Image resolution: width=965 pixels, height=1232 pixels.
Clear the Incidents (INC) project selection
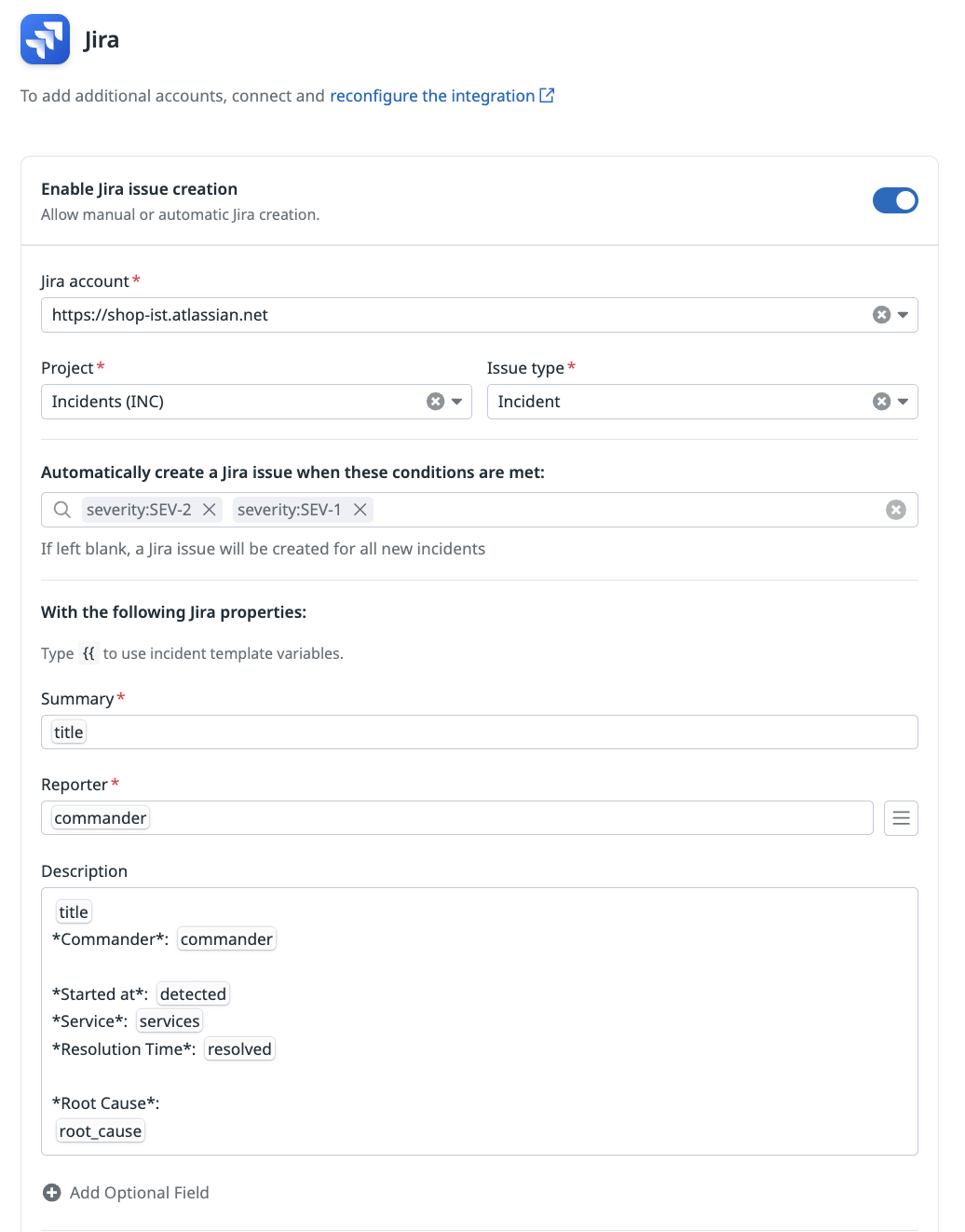click(x=435, y=402)
